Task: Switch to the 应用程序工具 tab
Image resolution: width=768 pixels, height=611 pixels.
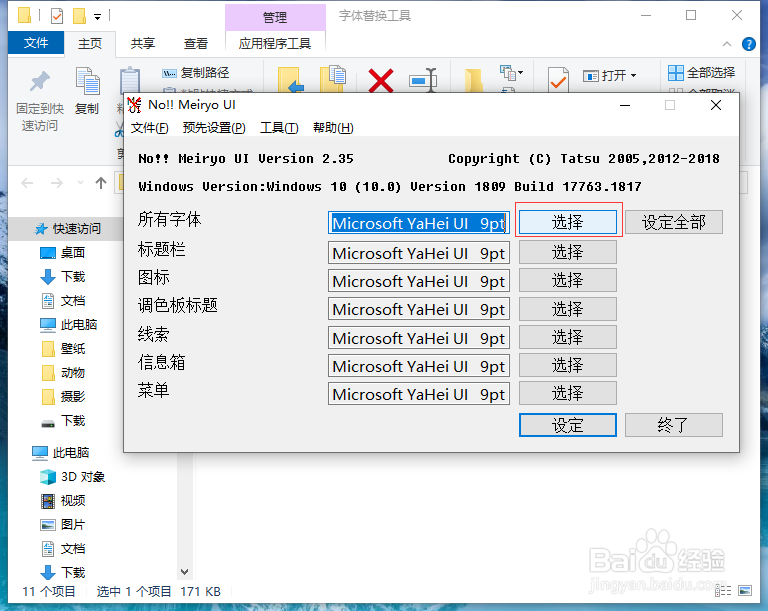Action: click(x=275, y=44)
